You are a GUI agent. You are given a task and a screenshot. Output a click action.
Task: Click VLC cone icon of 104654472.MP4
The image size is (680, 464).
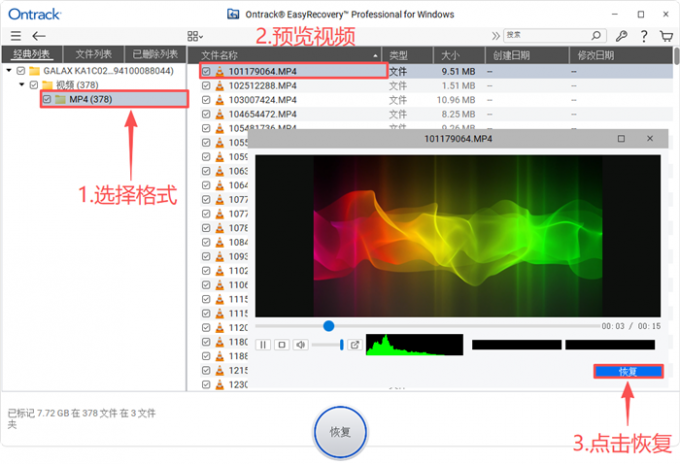(x=220, y=114)
